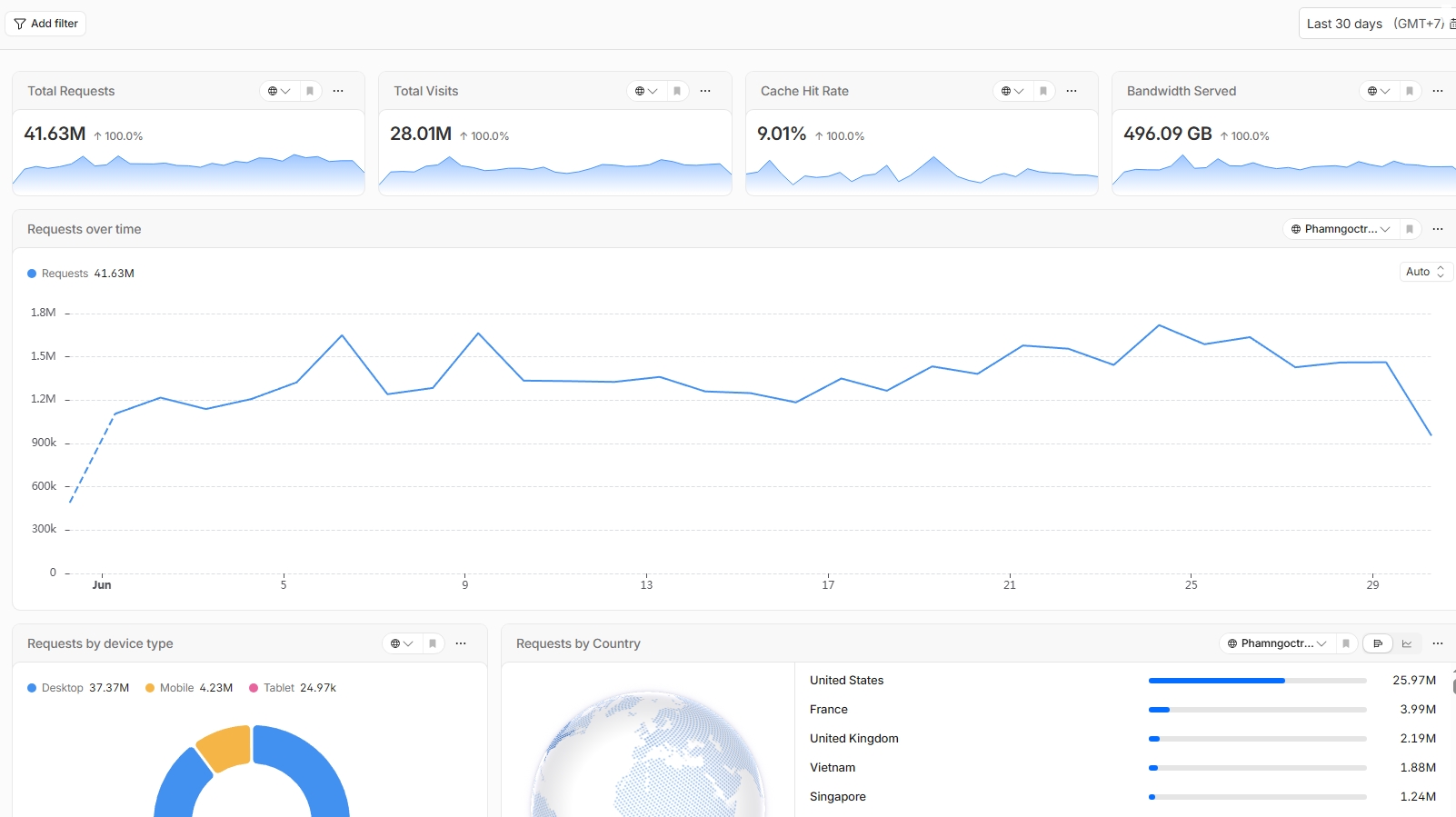This screenshot has width=1456, height=817.
Task: Toggle the Requests series legend item
Action: point(81,274)
